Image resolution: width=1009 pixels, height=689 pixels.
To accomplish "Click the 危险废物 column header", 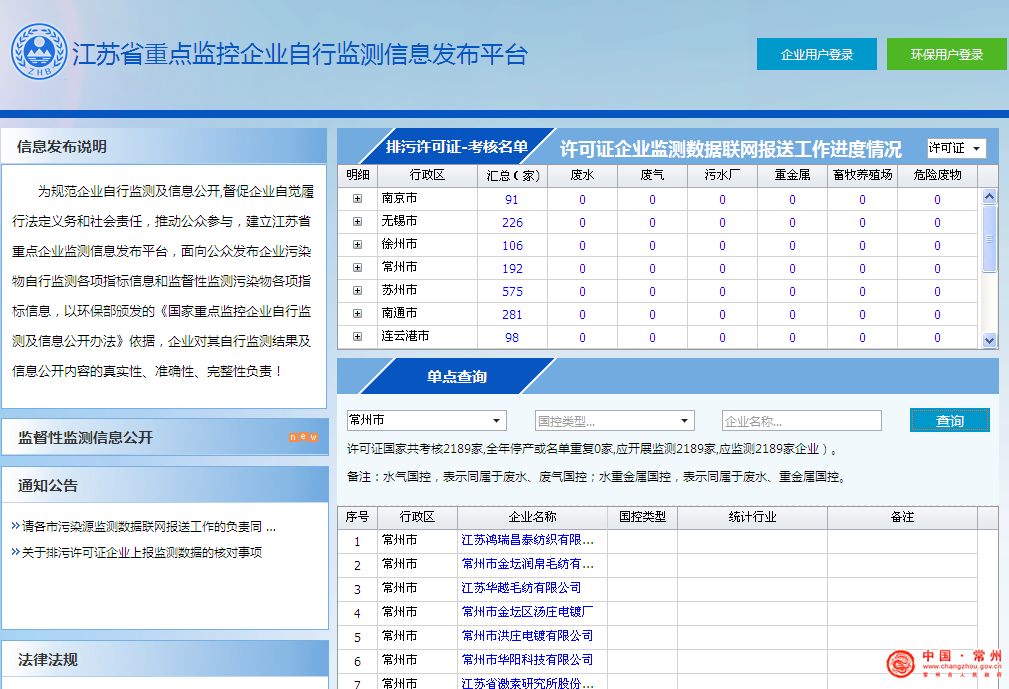I will click(937, 176).
